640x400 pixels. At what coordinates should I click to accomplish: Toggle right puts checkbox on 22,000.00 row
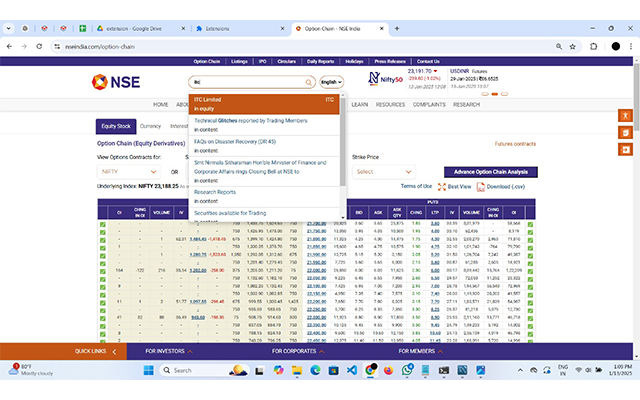coord(530,271)
